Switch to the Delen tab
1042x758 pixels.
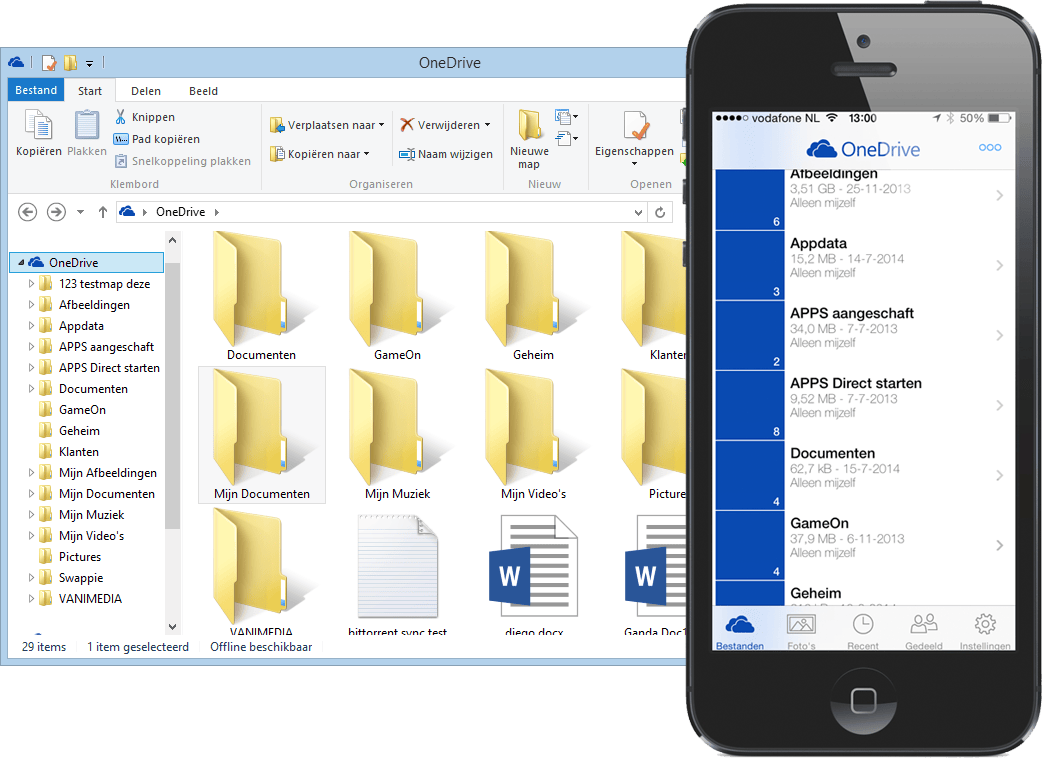146,91
